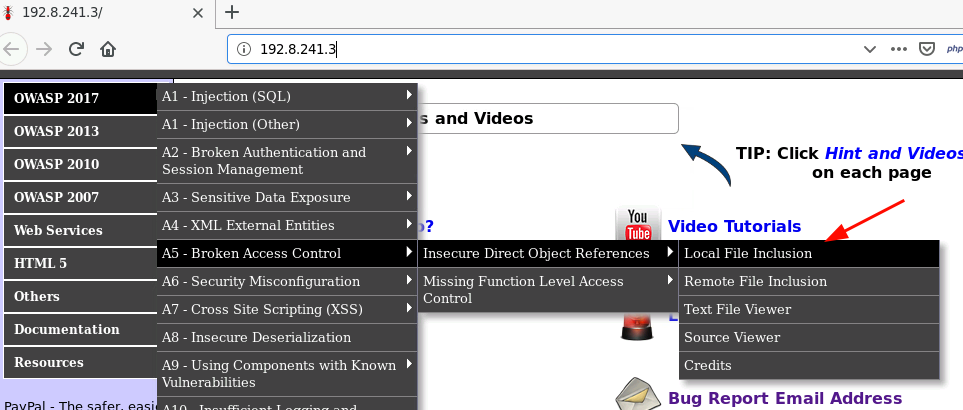Select A8 - Insecure Deserialization
Image resolution: width=963 pixels, height=410 pixels.
click(287, 338)
